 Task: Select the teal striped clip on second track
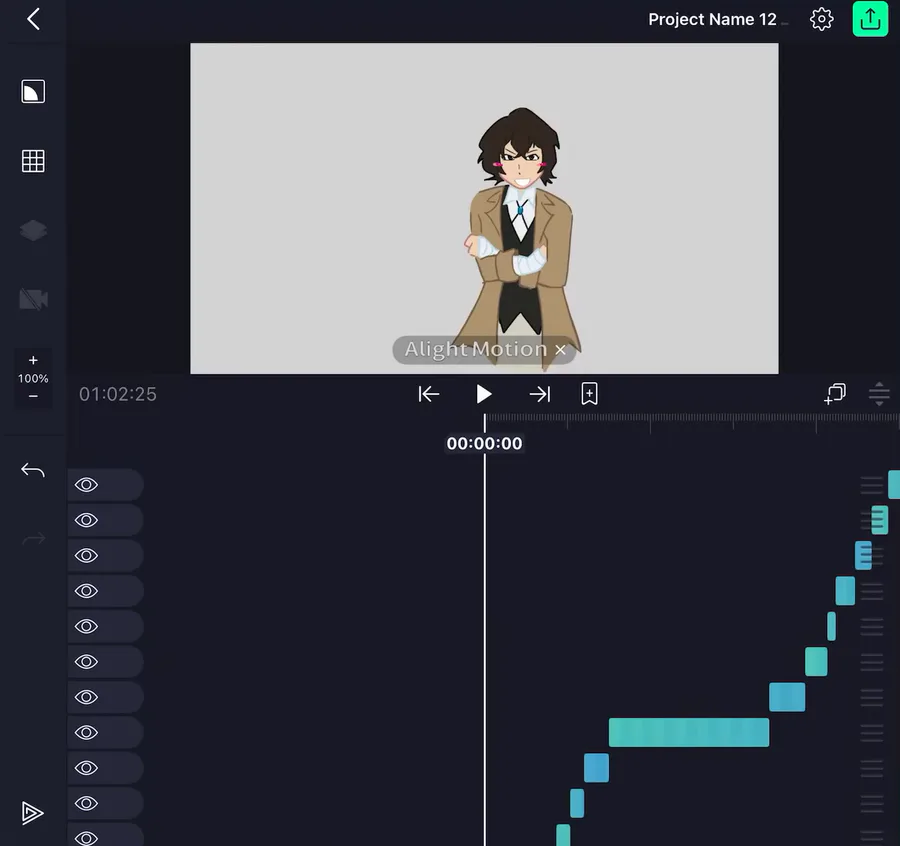pyautogui.click(x=880, y=521)
